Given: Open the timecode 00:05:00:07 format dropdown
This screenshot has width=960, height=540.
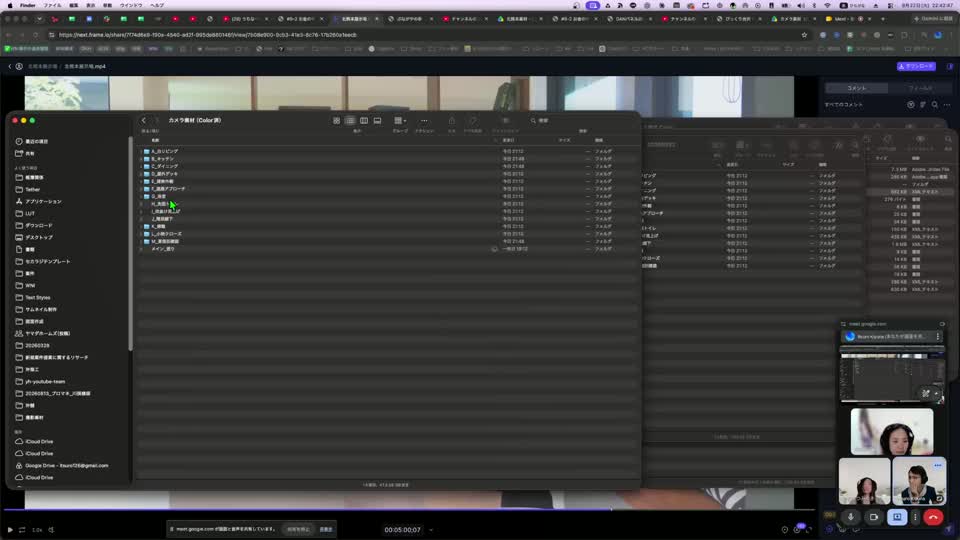Looking at the screenshot, I should [x=431, y=530].
